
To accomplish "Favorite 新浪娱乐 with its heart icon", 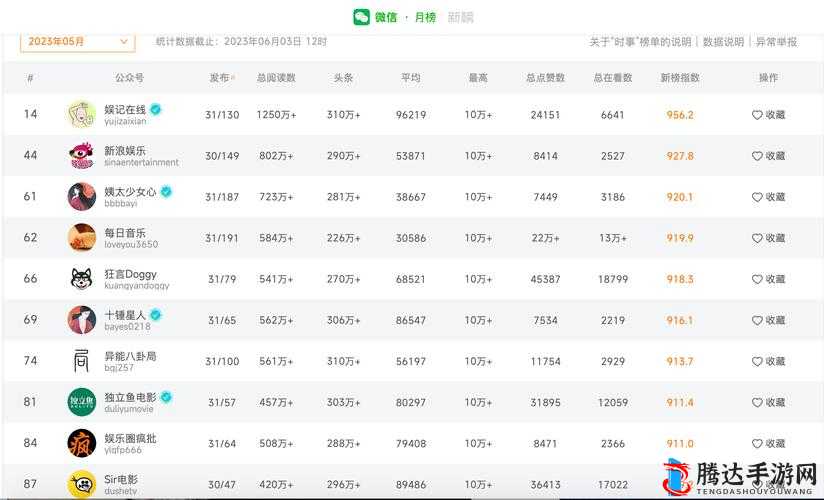I will 757,156.
